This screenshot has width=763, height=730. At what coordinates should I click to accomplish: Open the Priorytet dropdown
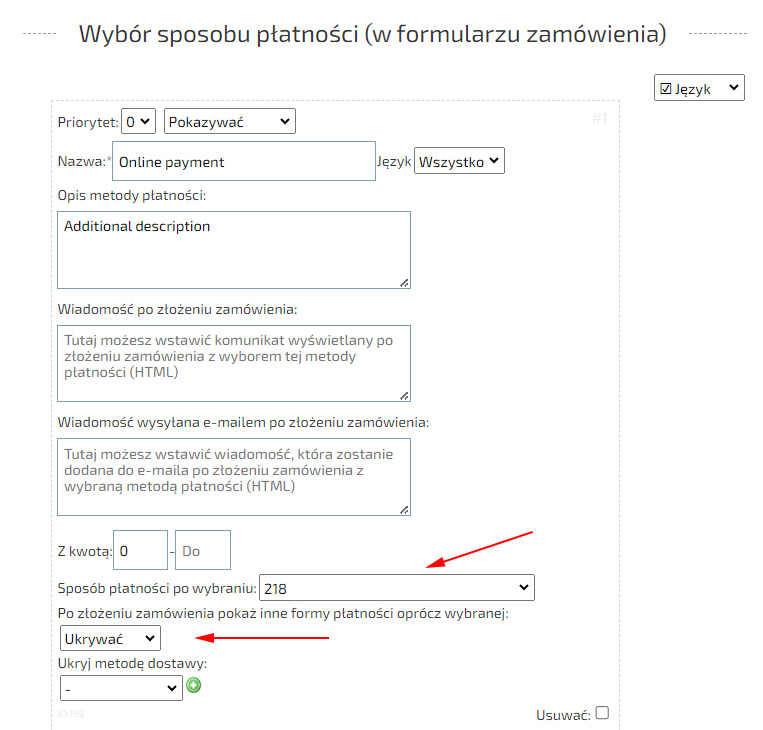click(138, 121)
